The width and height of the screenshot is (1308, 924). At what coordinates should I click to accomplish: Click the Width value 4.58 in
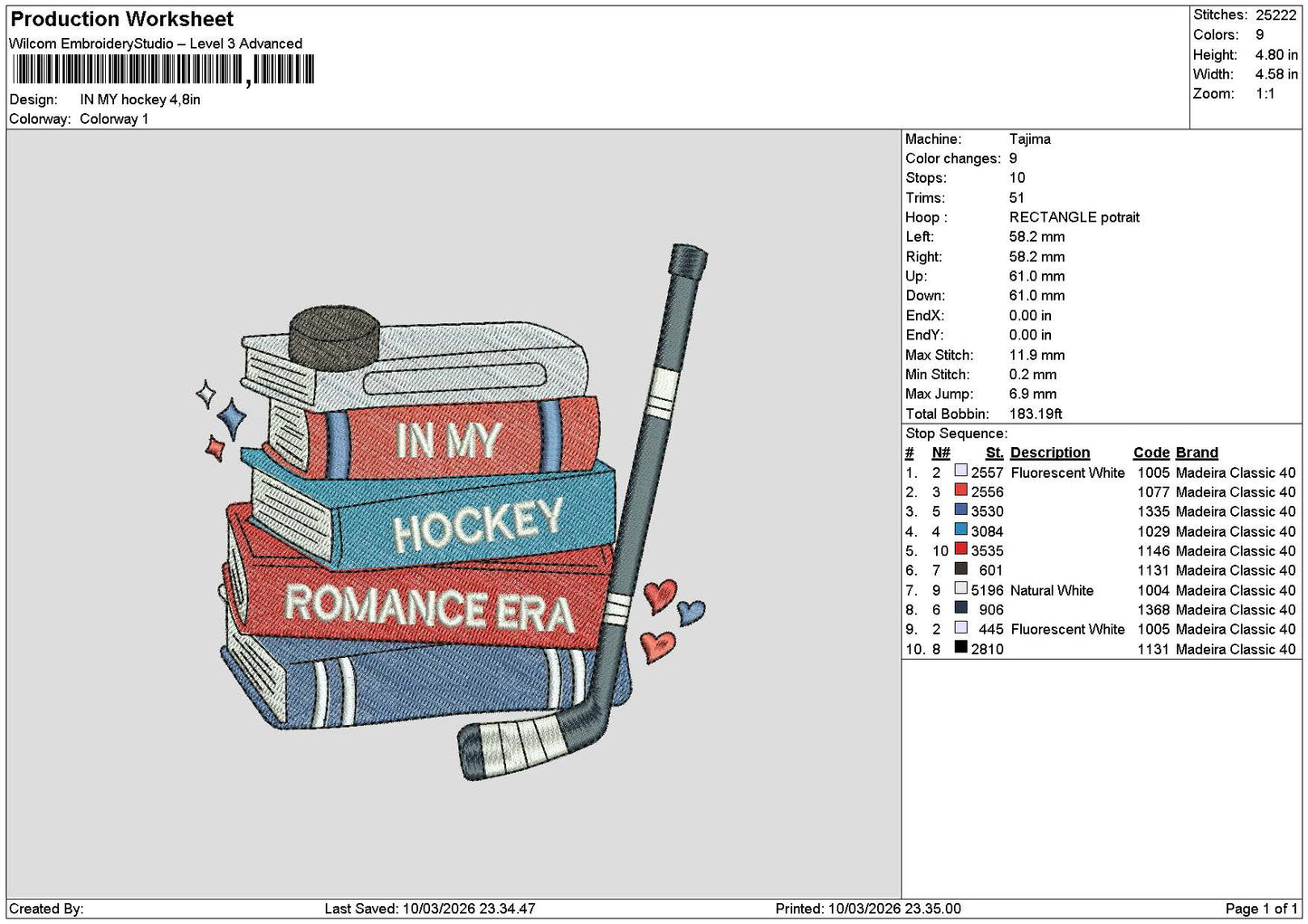click(1276, 74)
